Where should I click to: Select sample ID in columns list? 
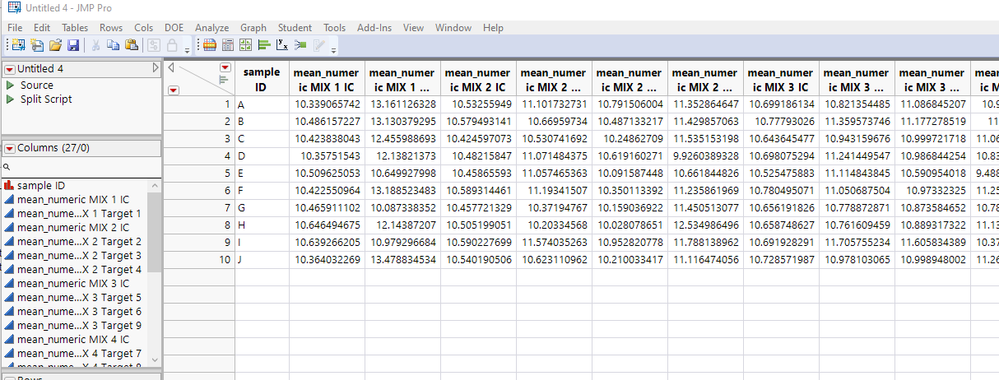(x=41, y=186)
